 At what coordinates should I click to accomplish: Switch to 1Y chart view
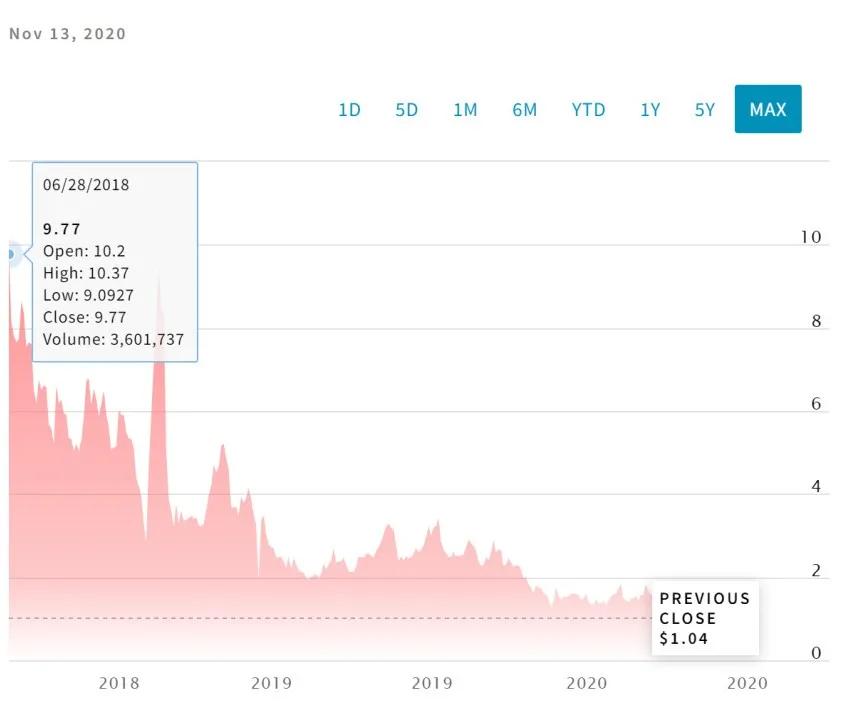point(650,109)
